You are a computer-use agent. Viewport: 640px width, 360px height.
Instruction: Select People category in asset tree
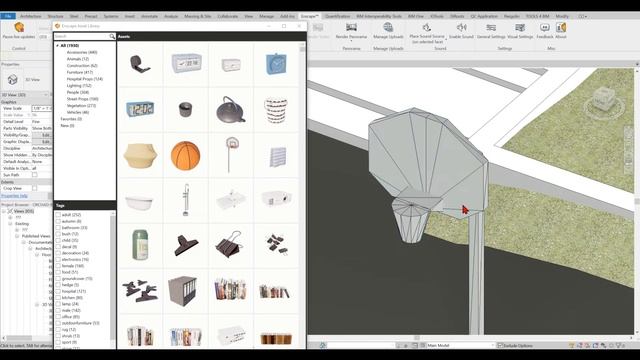point(78,92)
